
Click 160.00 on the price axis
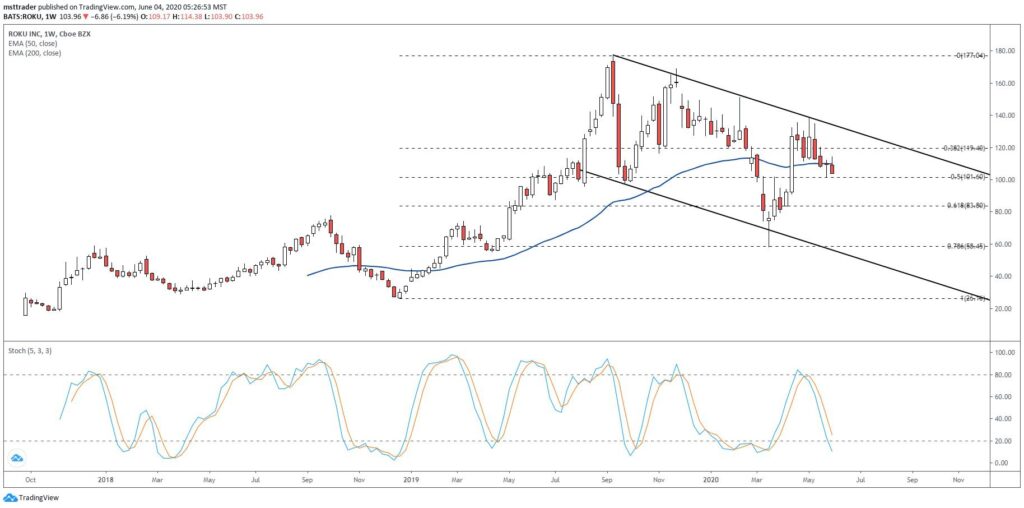pyautogui.click(x=1003, y=84)
